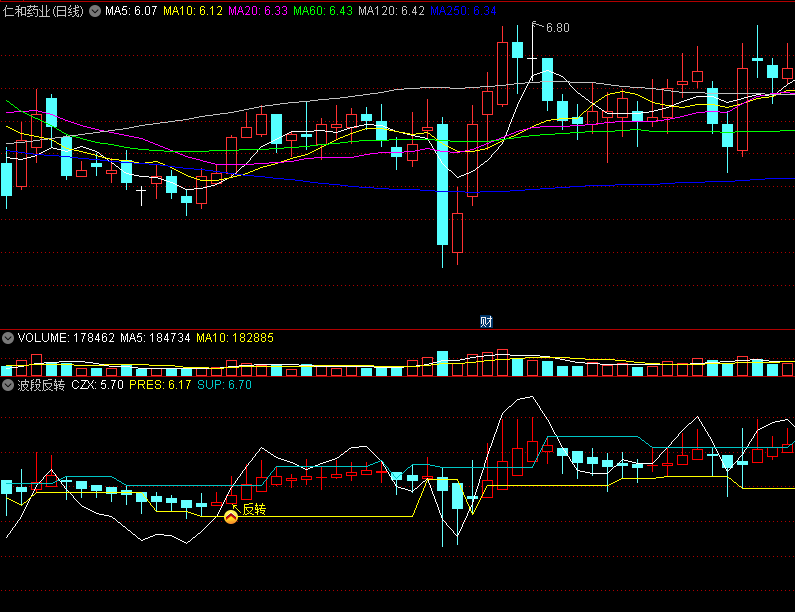Expand the 波段反转 indicator dropdown arrow
This screenshot has height=612, width=795.
tap(8, 385)
